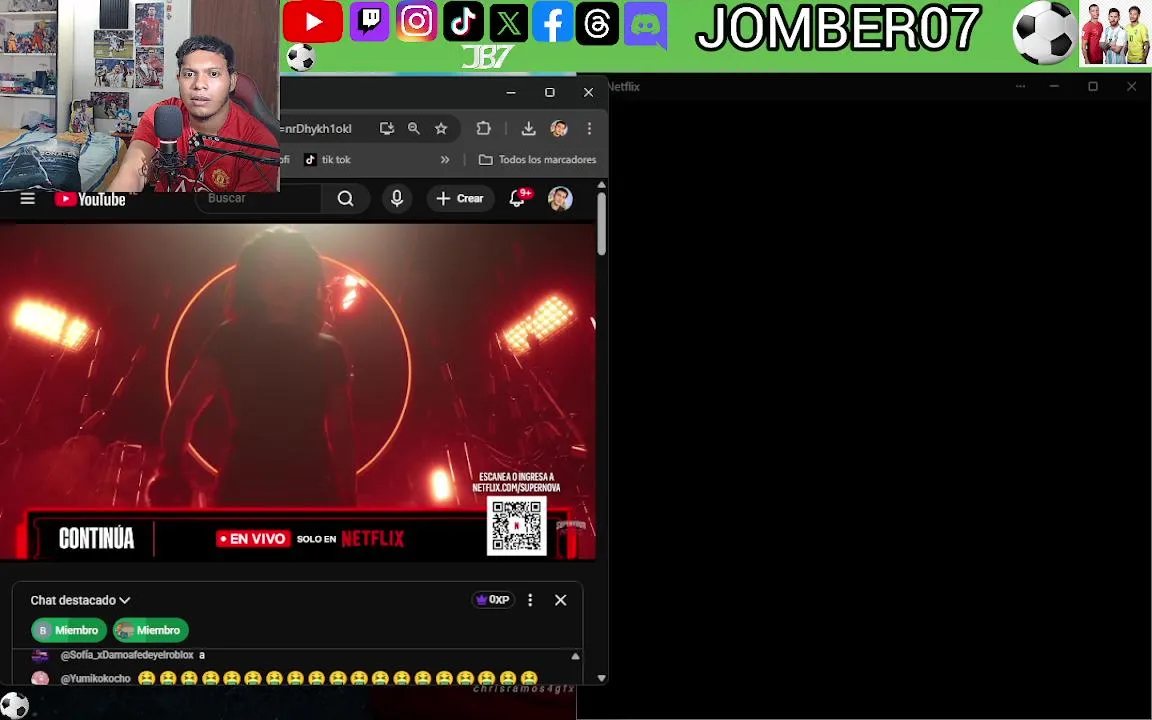Expand hidden bookmarks chevron
This screenshot has height=720, width=1152.
tap(444, 159)
